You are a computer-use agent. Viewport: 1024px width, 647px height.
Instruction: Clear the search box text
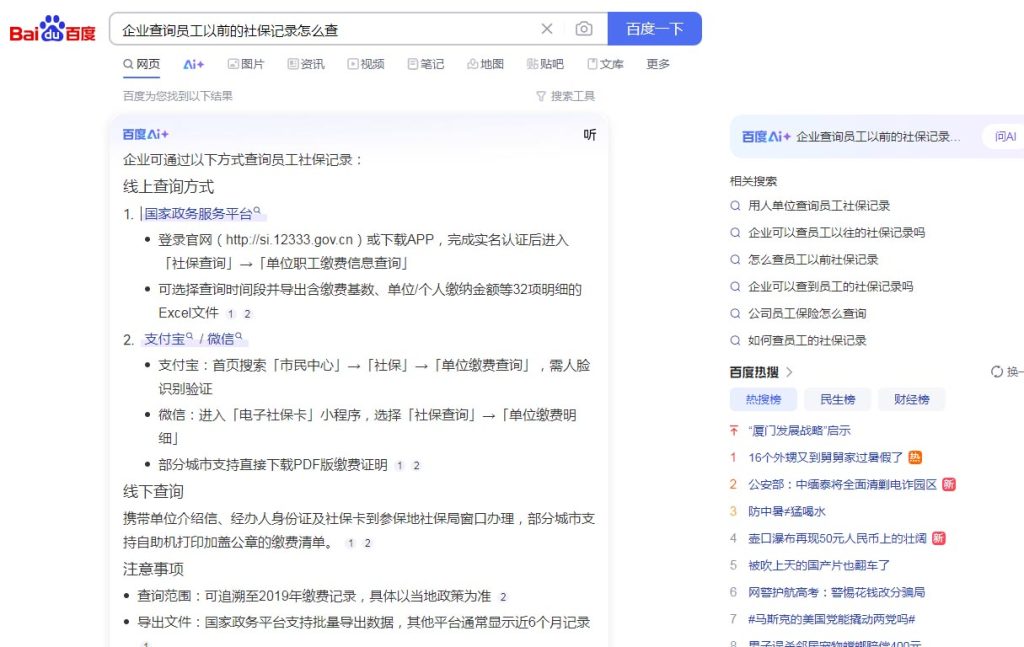click(547, 29)
